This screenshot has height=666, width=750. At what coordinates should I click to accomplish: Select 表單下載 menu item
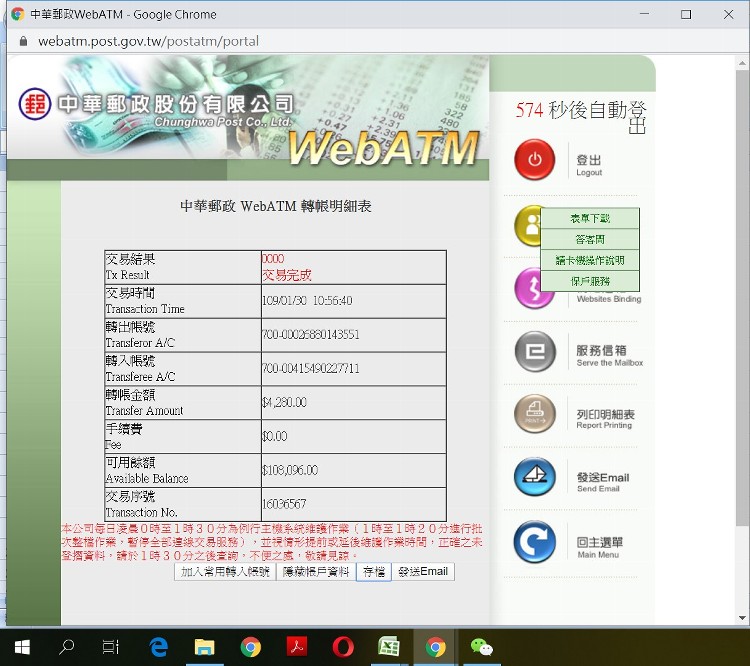coord(590,219)
